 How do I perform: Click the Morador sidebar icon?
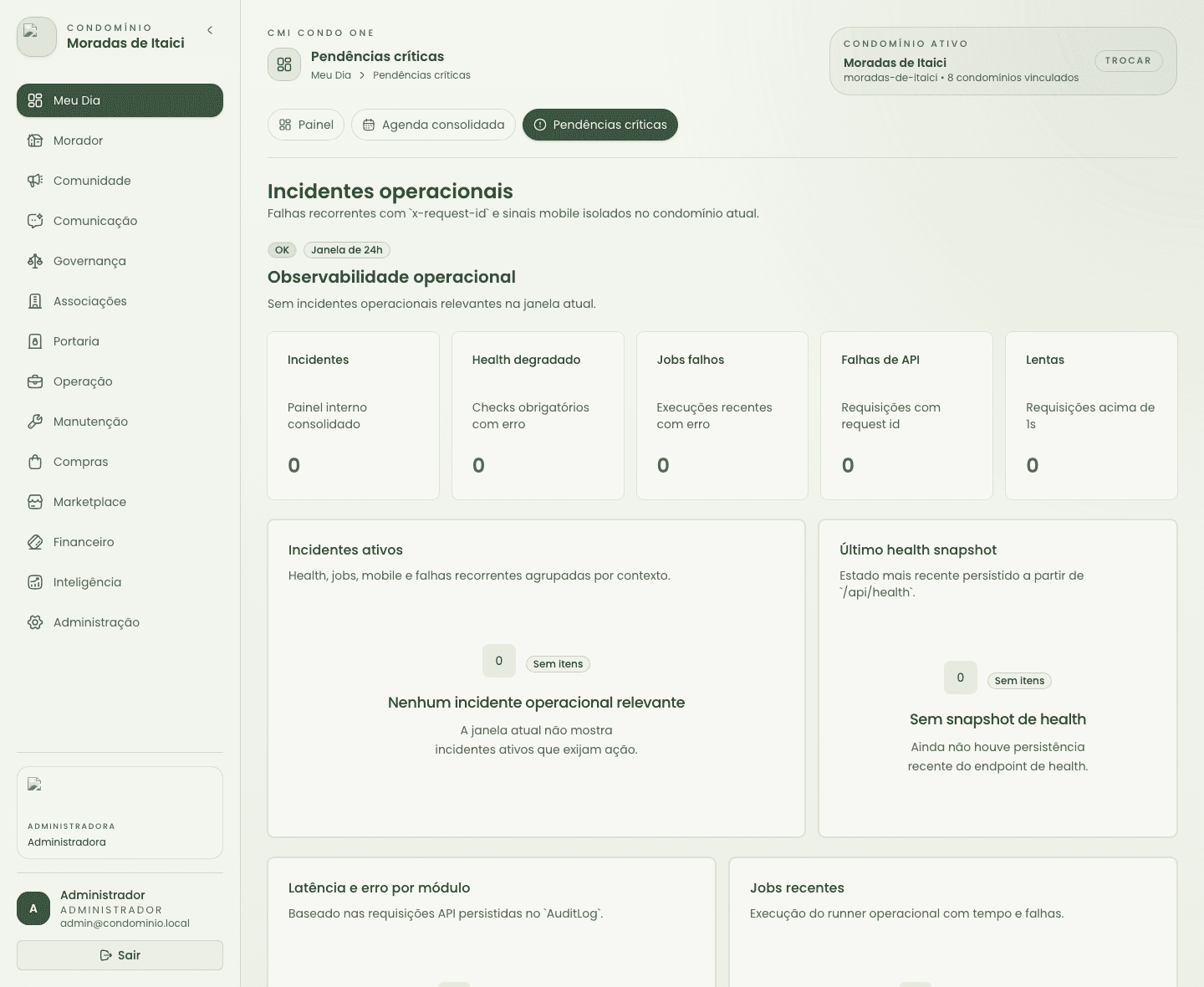pyautogui.click(x=35, y=141)
